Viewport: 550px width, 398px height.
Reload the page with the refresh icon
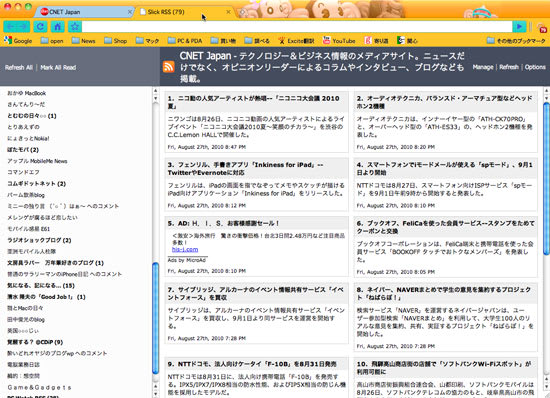click(x=40, y=27)
